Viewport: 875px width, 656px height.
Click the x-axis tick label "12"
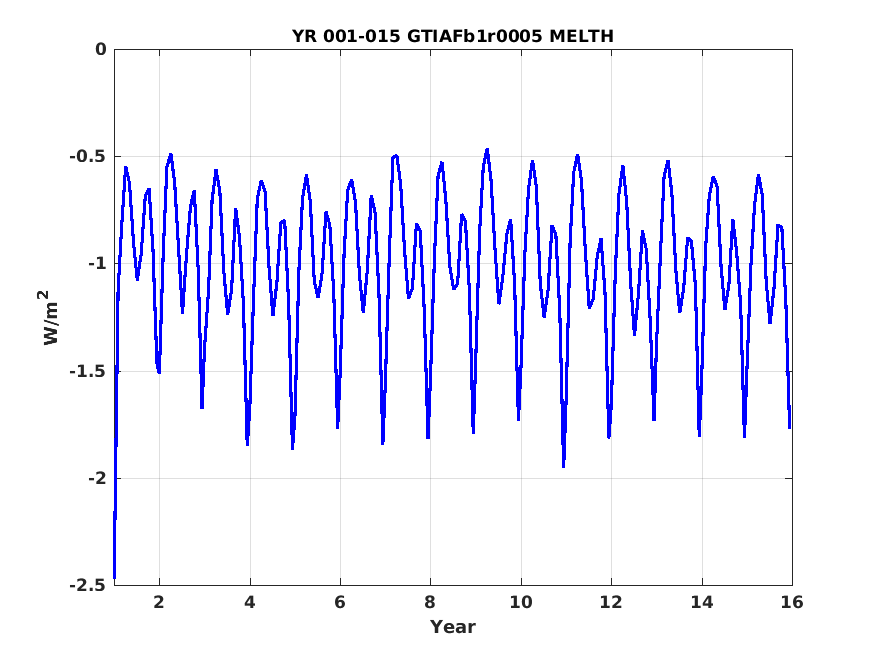611,602
